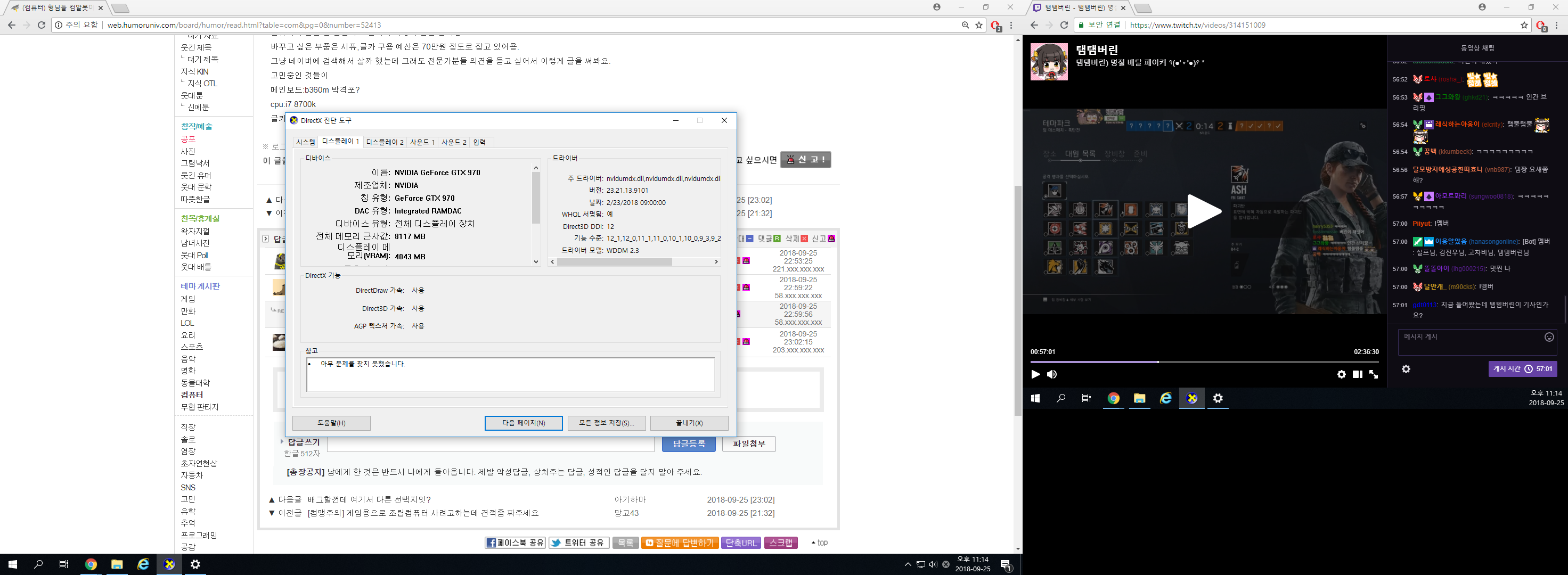Select the 디스플레이 2 tab

point(385,142)
